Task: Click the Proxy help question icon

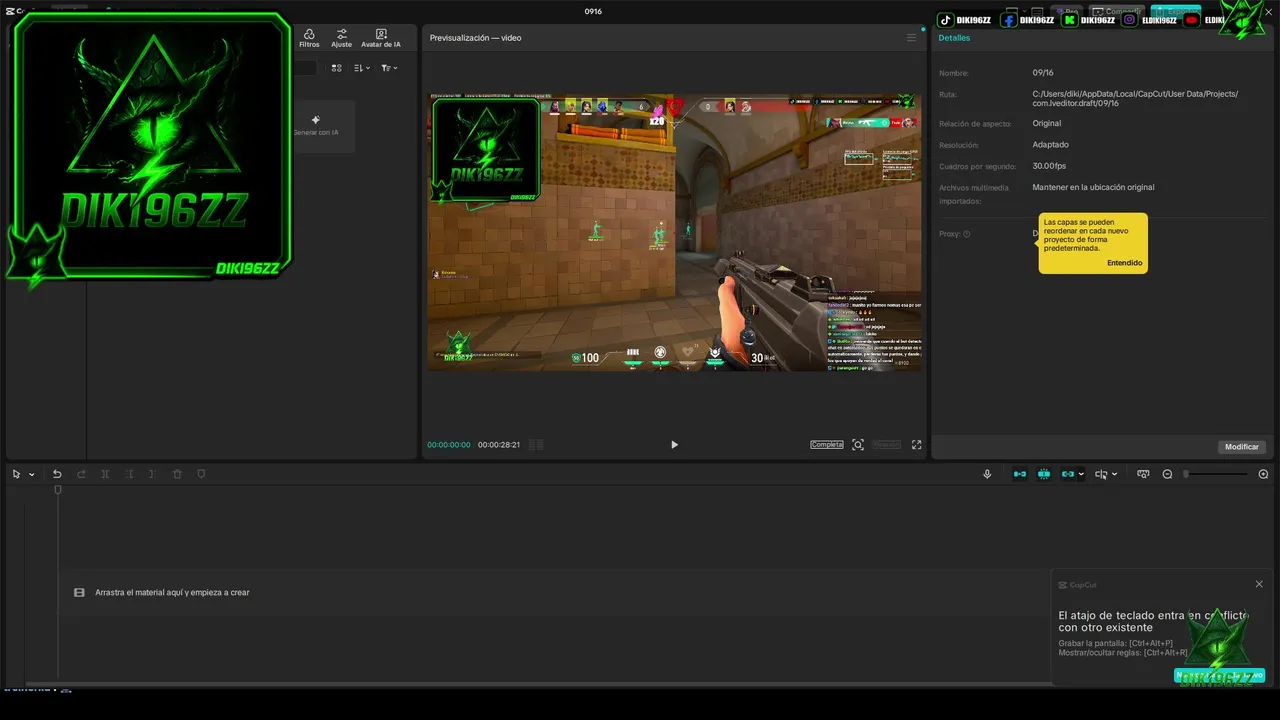Action: tap(966, 234)
